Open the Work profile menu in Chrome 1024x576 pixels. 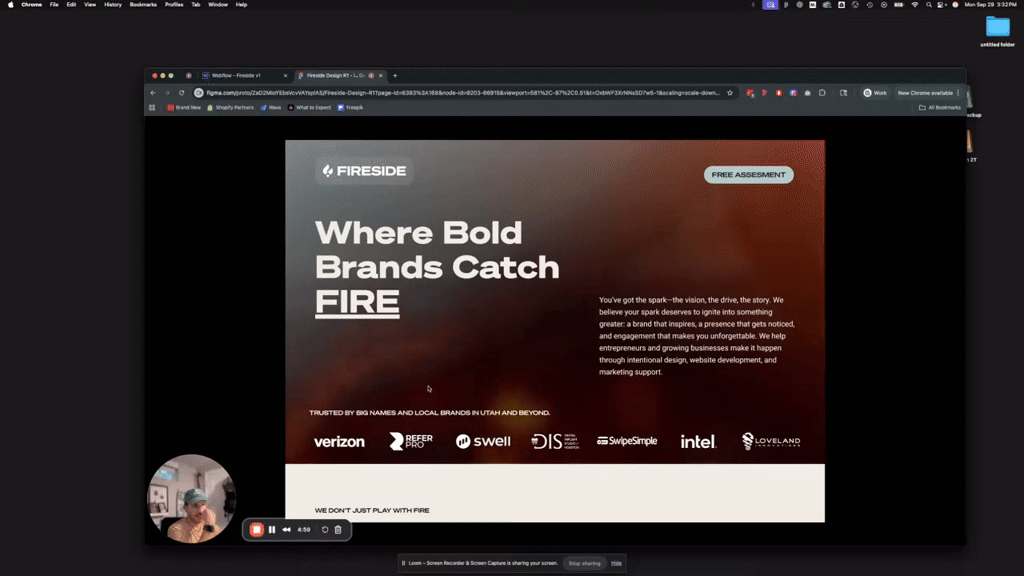(x=875, y=93)
